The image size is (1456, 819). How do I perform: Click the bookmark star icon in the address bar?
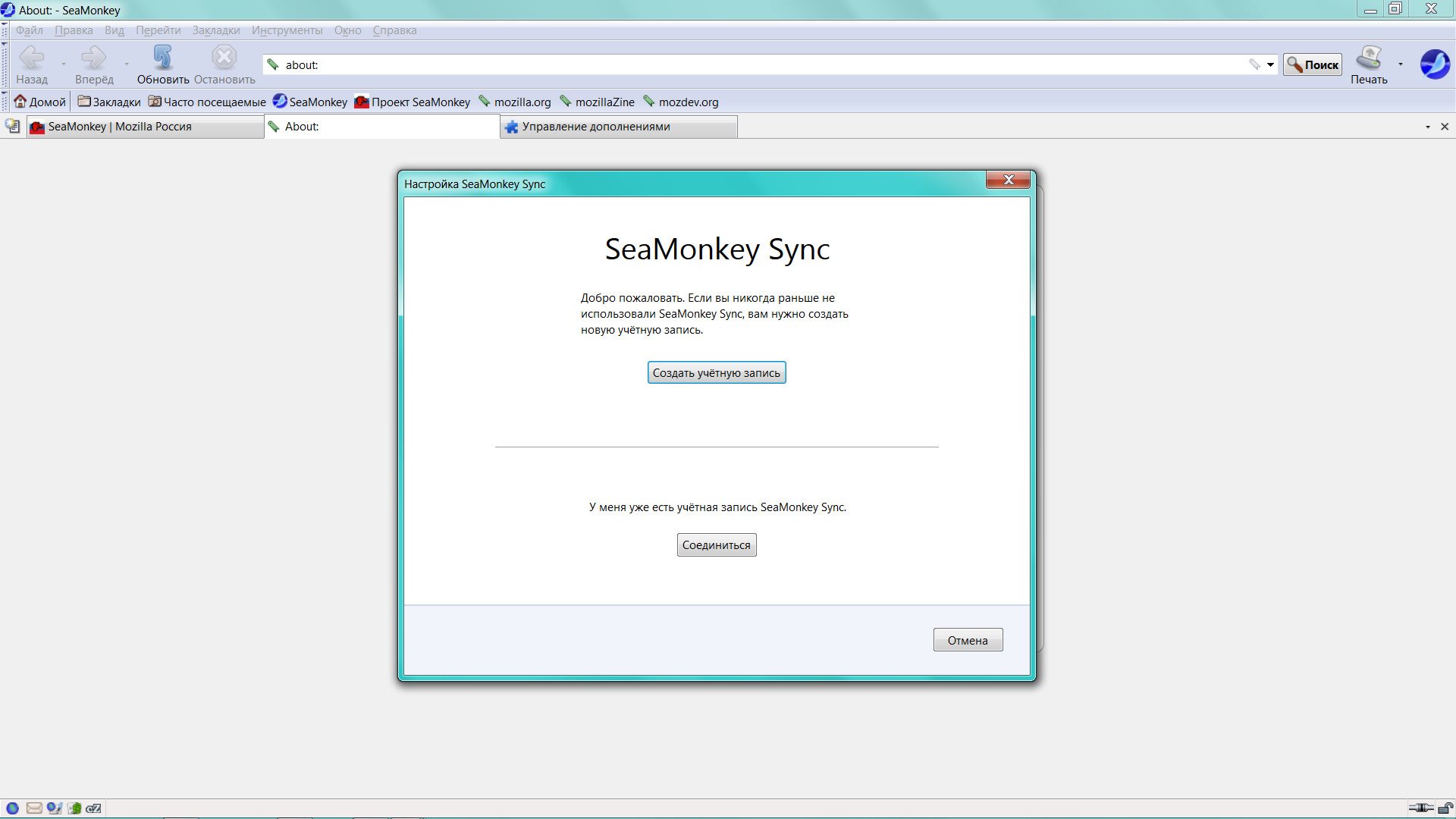pos(1254,64)
